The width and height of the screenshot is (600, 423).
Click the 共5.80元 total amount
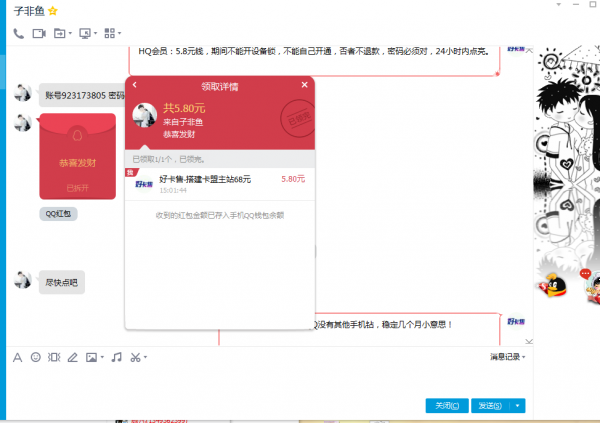(x=184, y=108)
